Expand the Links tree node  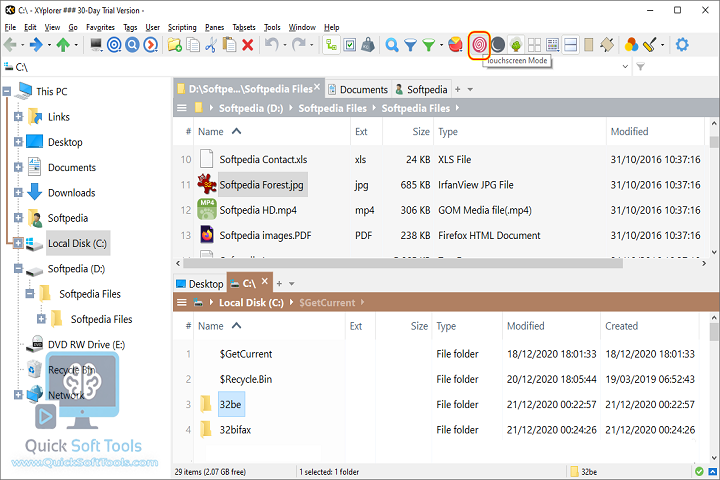(x=18, y=117)
